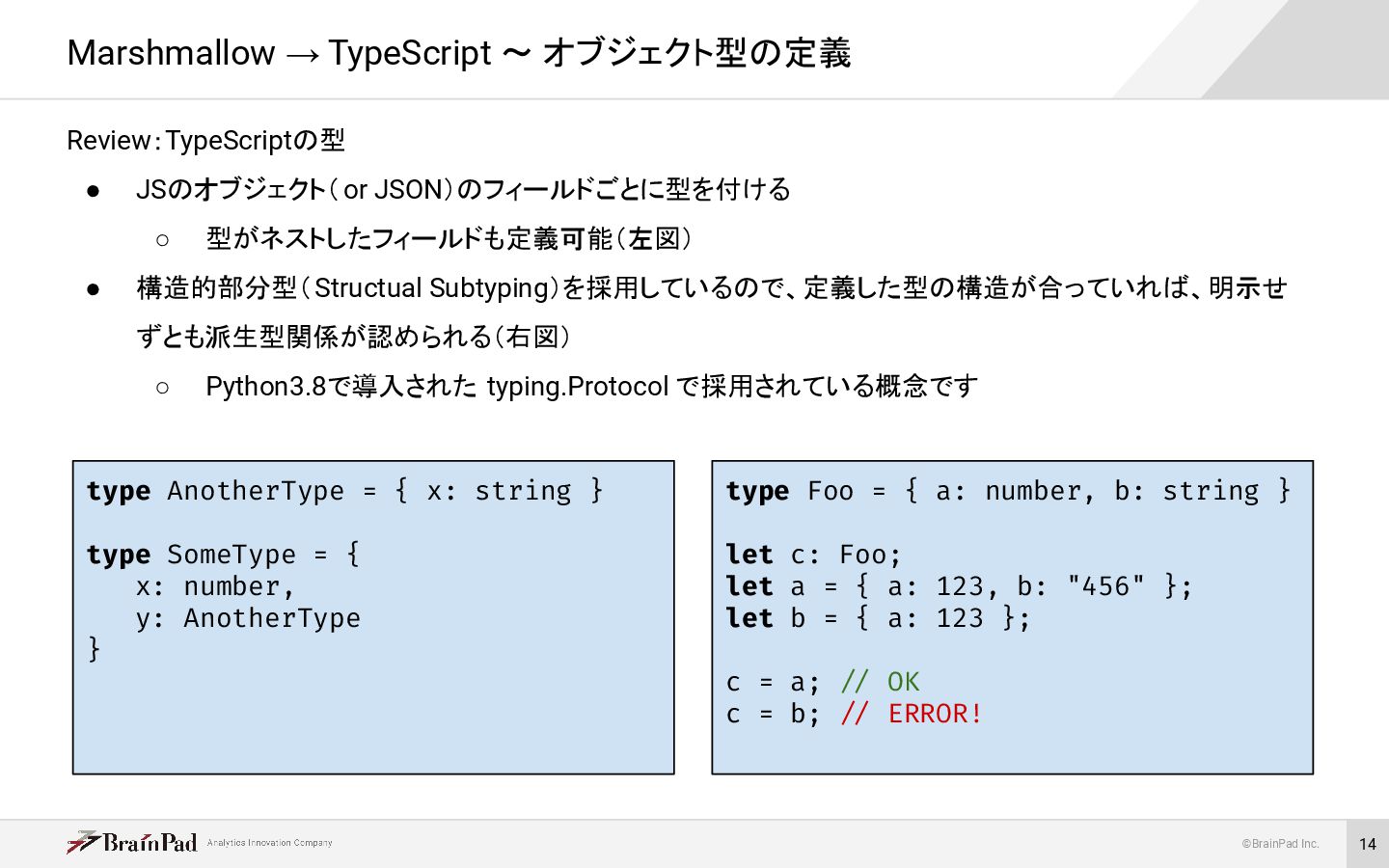This screenshot has width=1389, height=868.
Task: Click the page number 14
Action: coord(1368,844)
